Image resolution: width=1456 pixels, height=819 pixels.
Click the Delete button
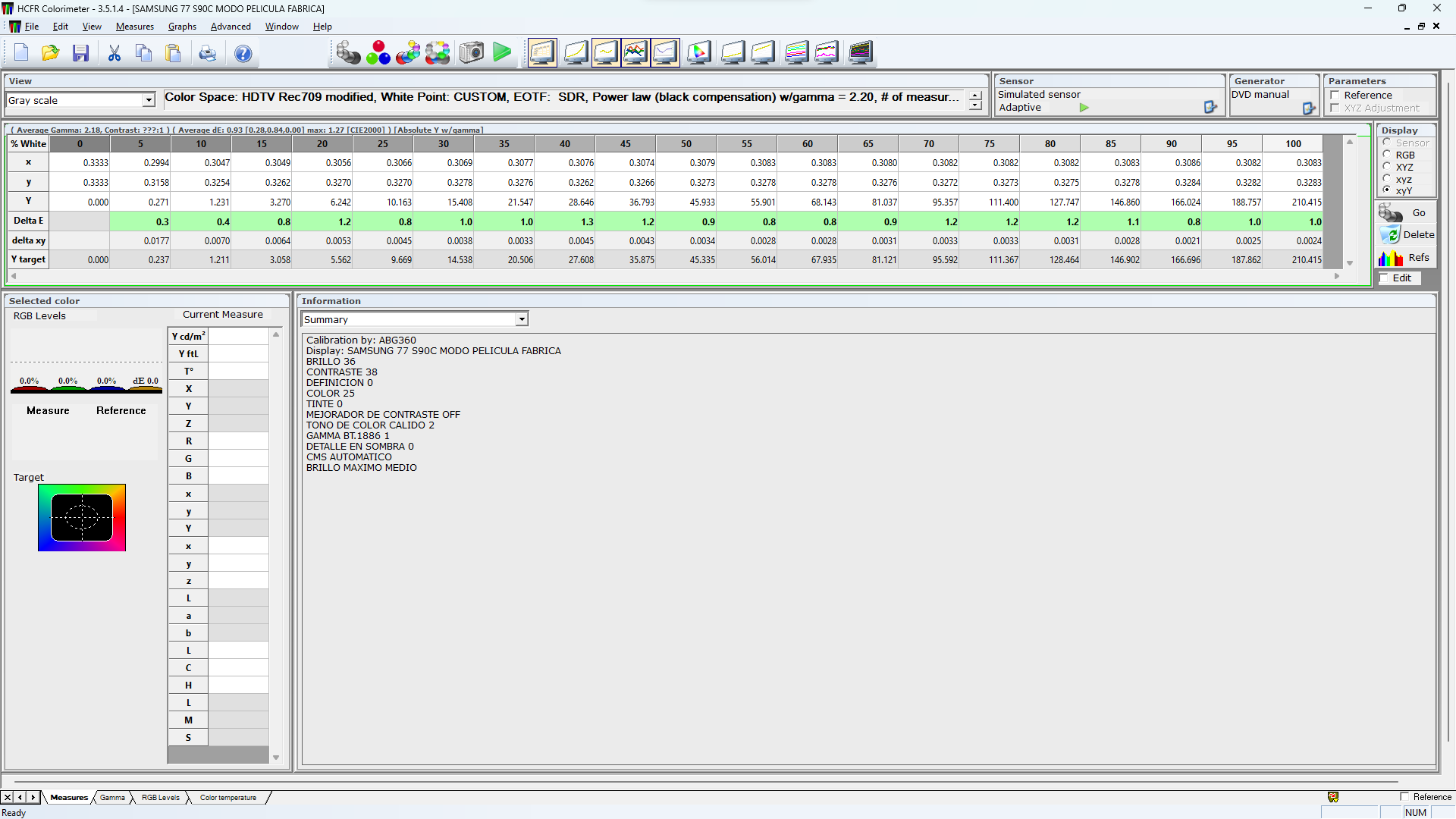1405,235
